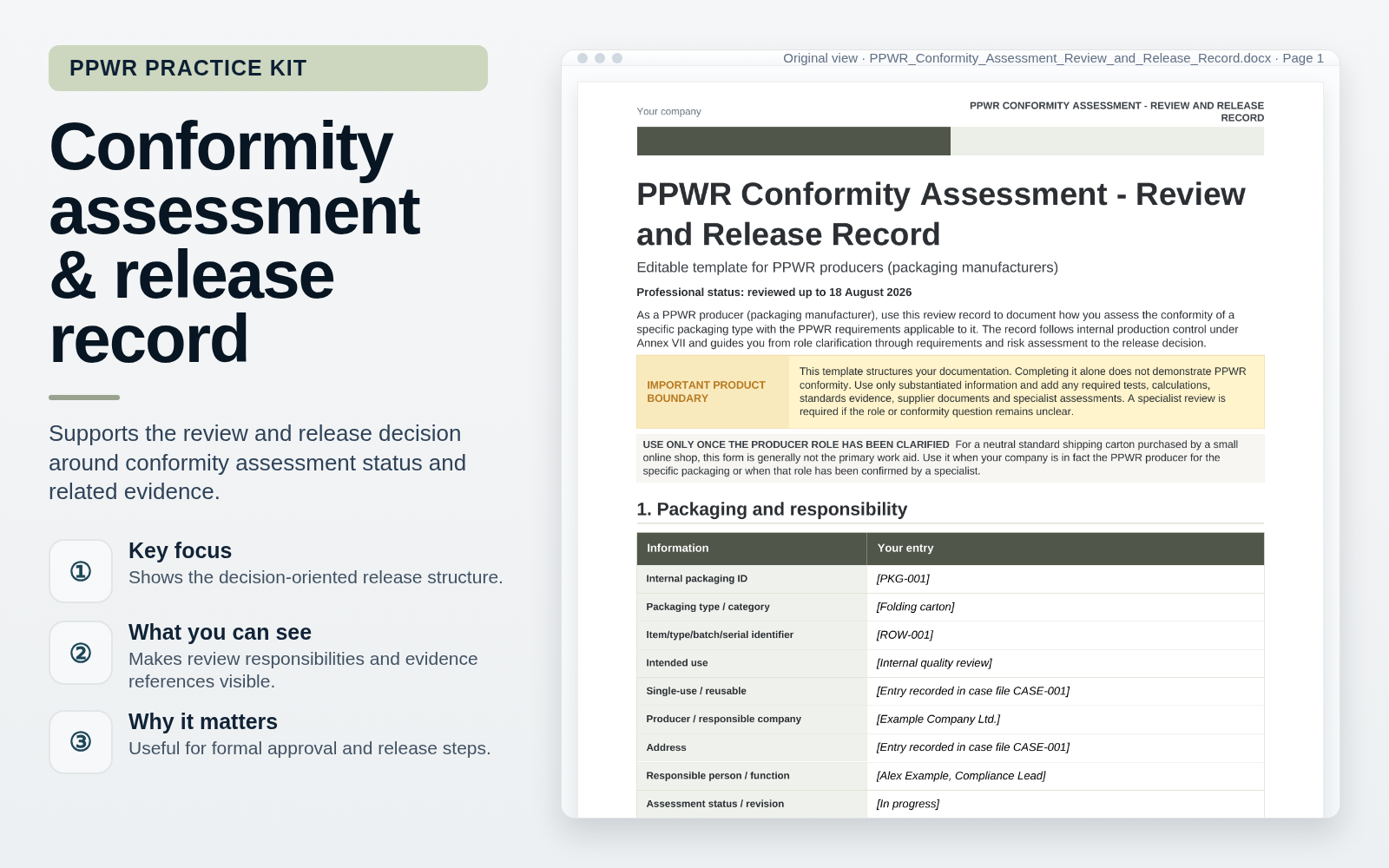Click the [In progress] status entry

click(1065, 804)
